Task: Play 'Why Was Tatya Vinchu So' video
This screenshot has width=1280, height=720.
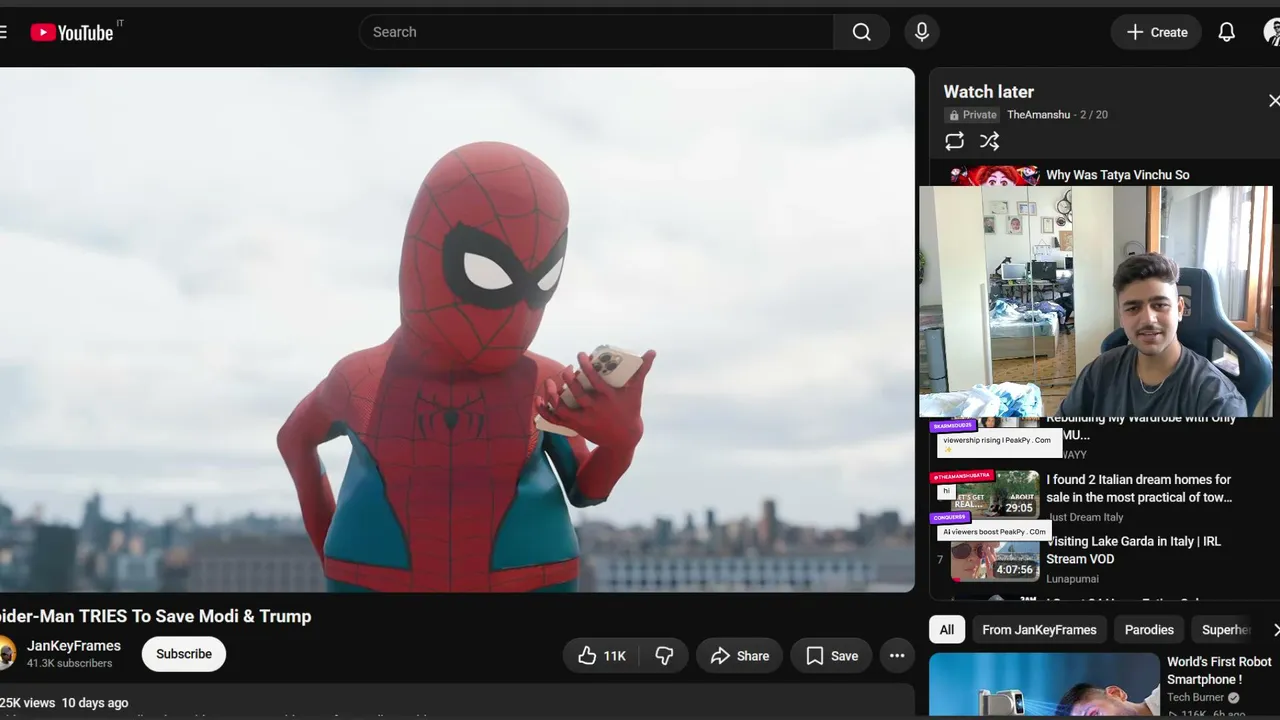Action: click(x=1118, y=175)
